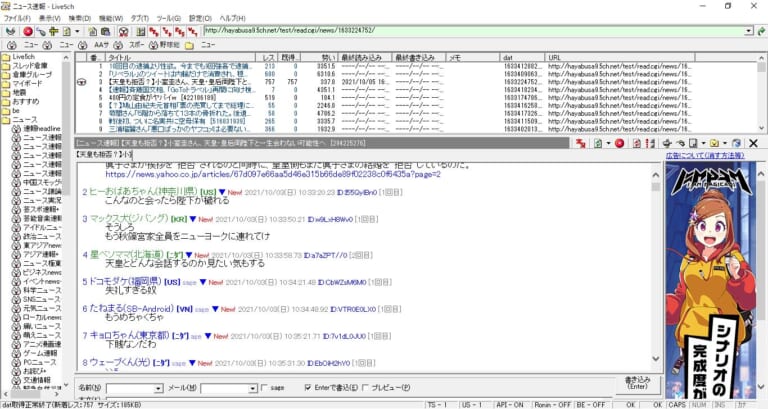Enable the sage checkbox
Screen dimensions: 768x409
(265, 388)
